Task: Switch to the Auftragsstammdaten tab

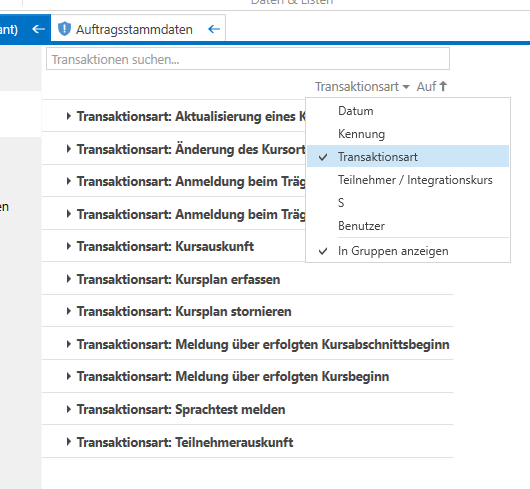Action: 134,29
